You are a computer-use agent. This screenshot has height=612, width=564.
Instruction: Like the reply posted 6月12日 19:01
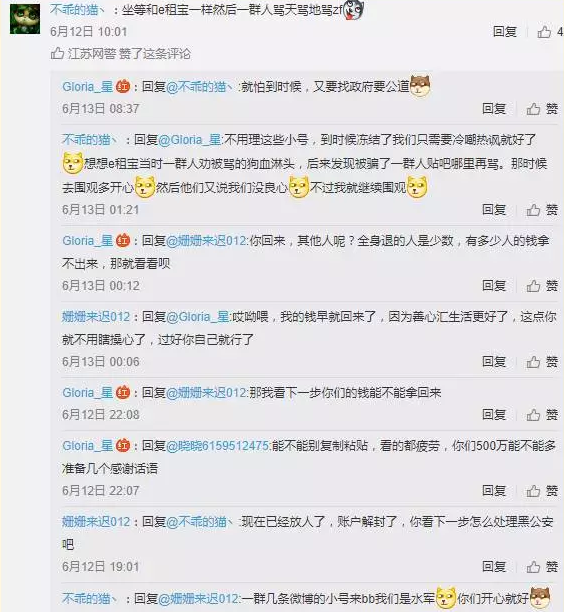542,566
